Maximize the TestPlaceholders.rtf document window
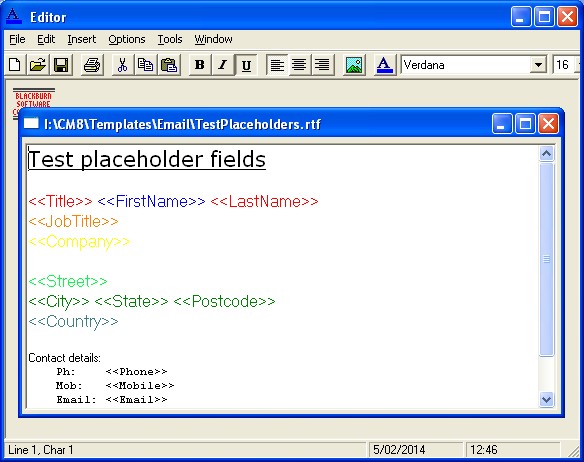This screenshot has width=584, height=462. point(525,123)
